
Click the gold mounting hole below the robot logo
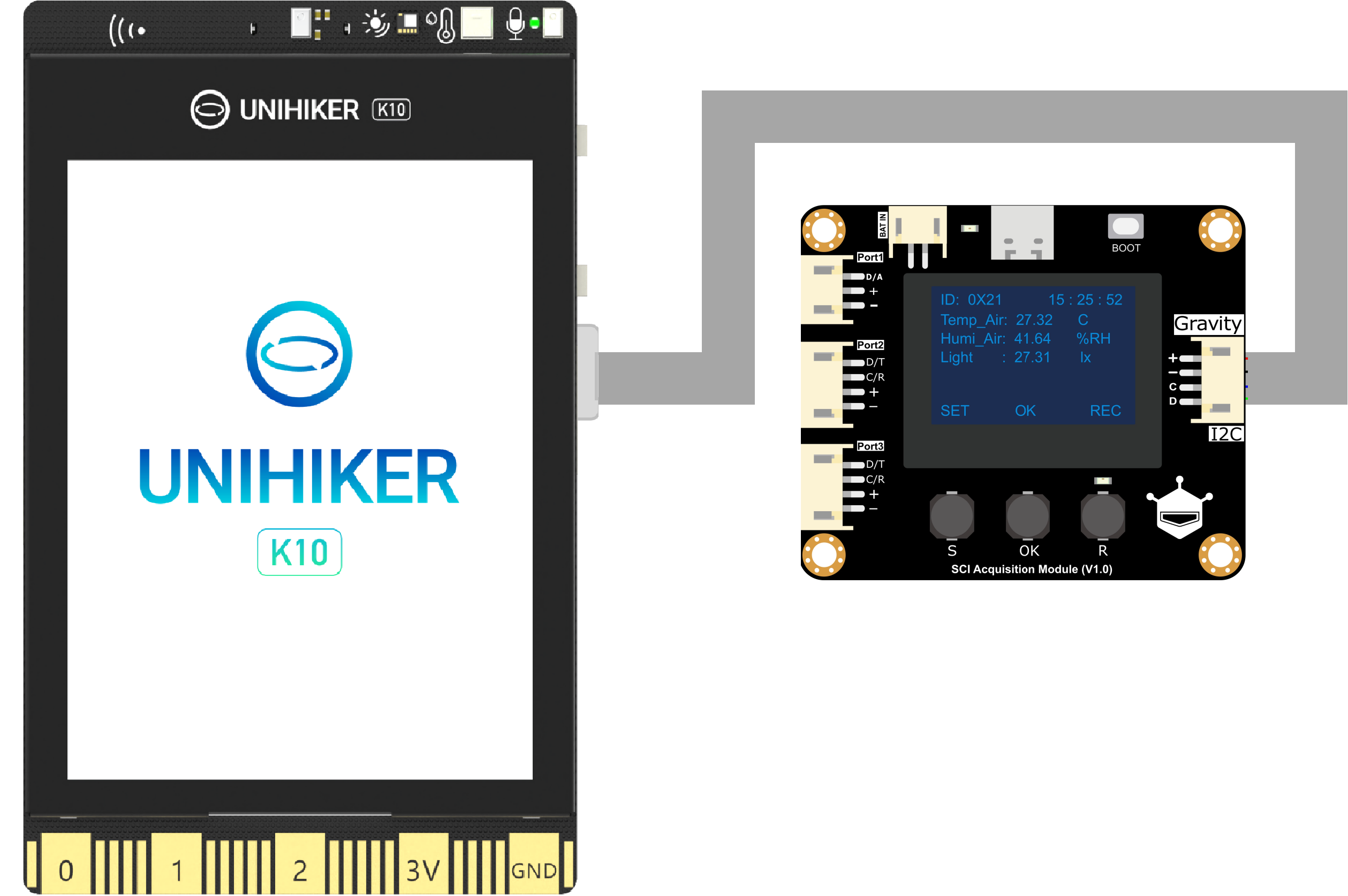[1220, 555]
